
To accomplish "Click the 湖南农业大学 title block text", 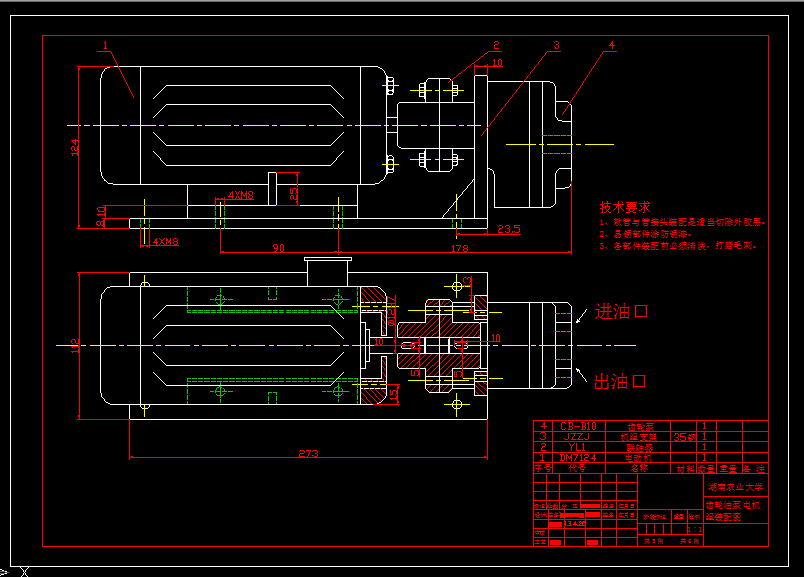I will coord(736,487).
